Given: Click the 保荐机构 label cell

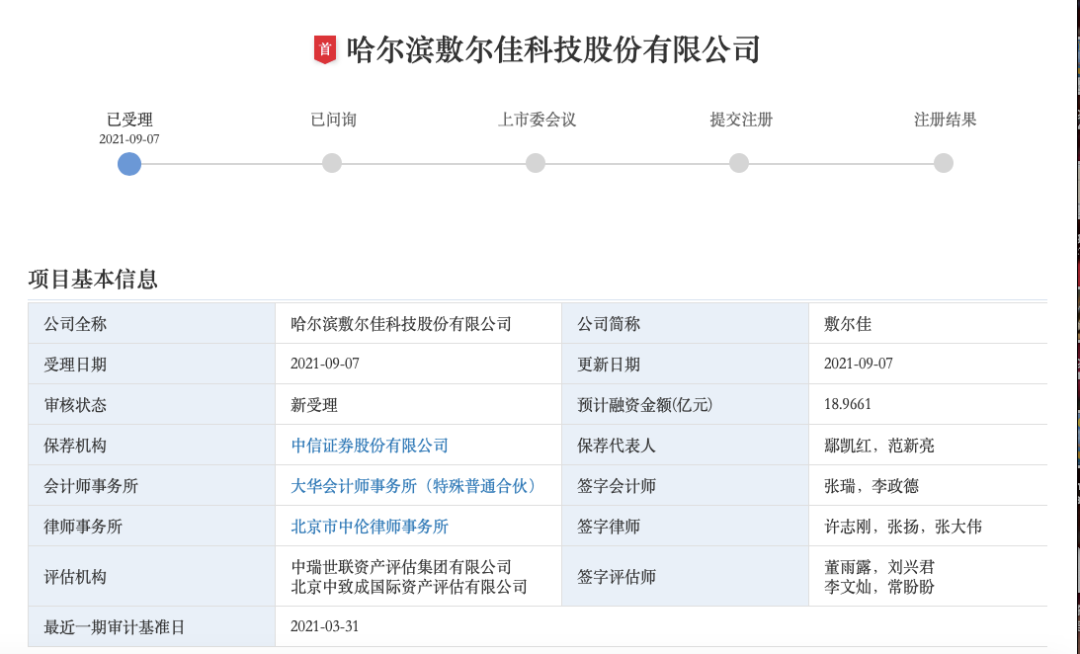Looking at the screenshot, I should click(x=152, y=445).
